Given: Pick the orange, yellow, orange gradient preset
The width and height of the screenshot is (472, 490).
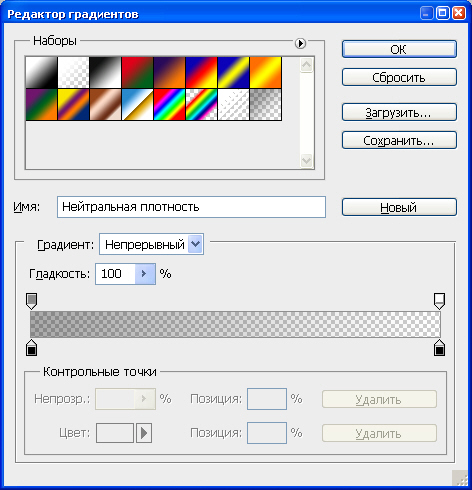Looking at the screenshot, I should (266, 72).
